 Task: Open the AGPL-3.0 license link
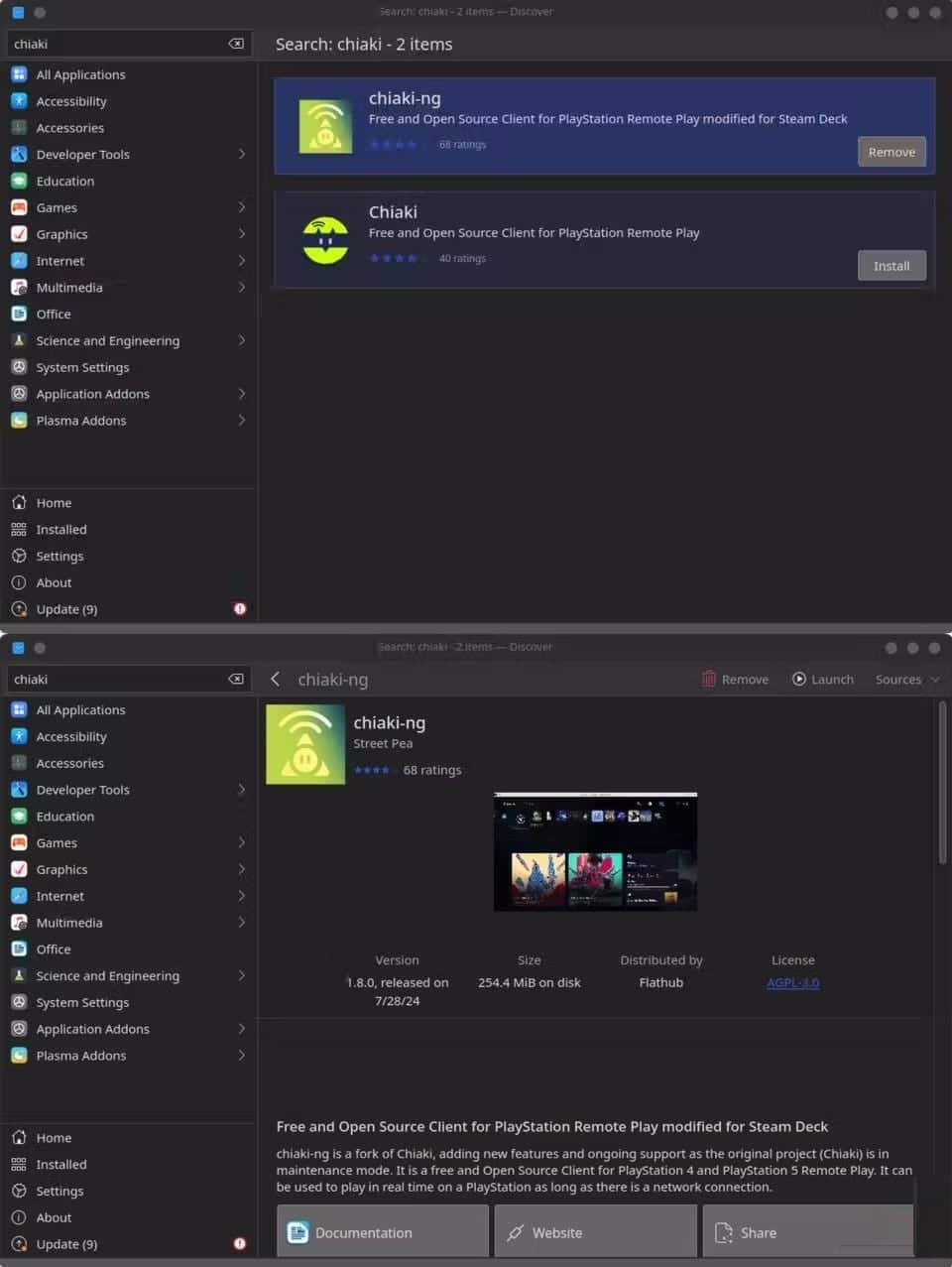tap(792, 982)
